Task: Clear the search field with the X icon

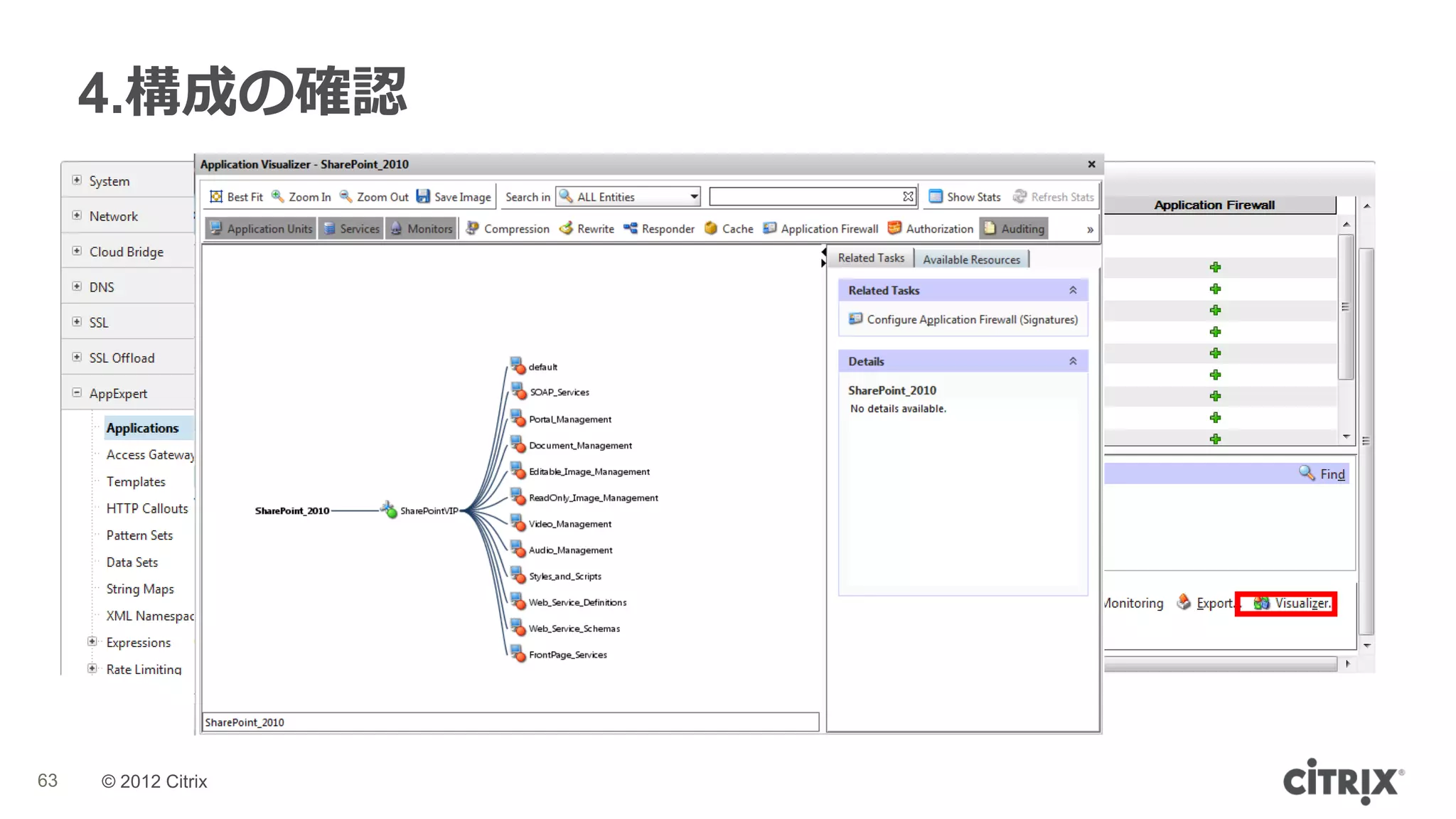Action: [908, 196]
